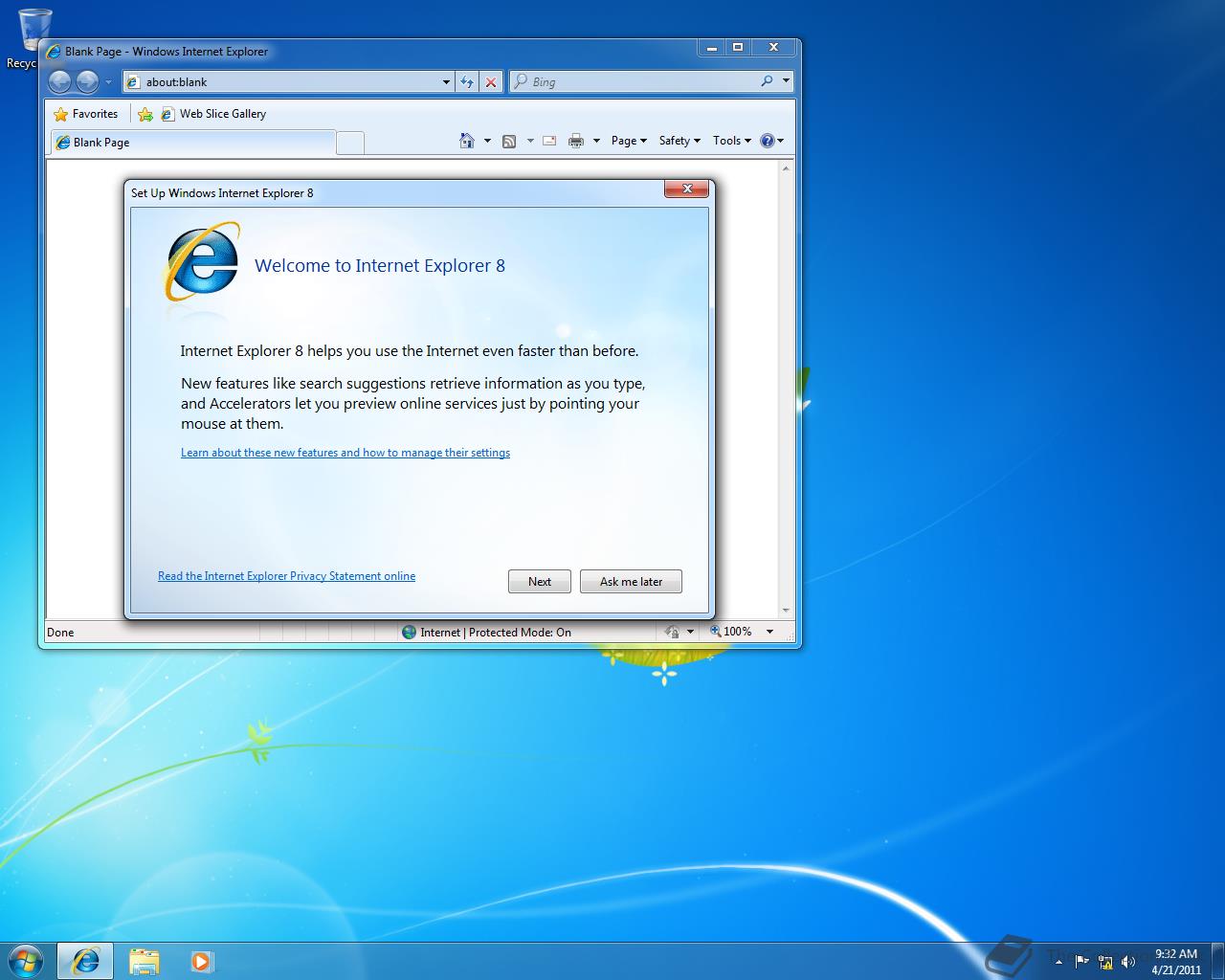Click the 100% zoom level button
This screenshot has width=1225, height=980.
pyautogui.click(x=731, y=632)
